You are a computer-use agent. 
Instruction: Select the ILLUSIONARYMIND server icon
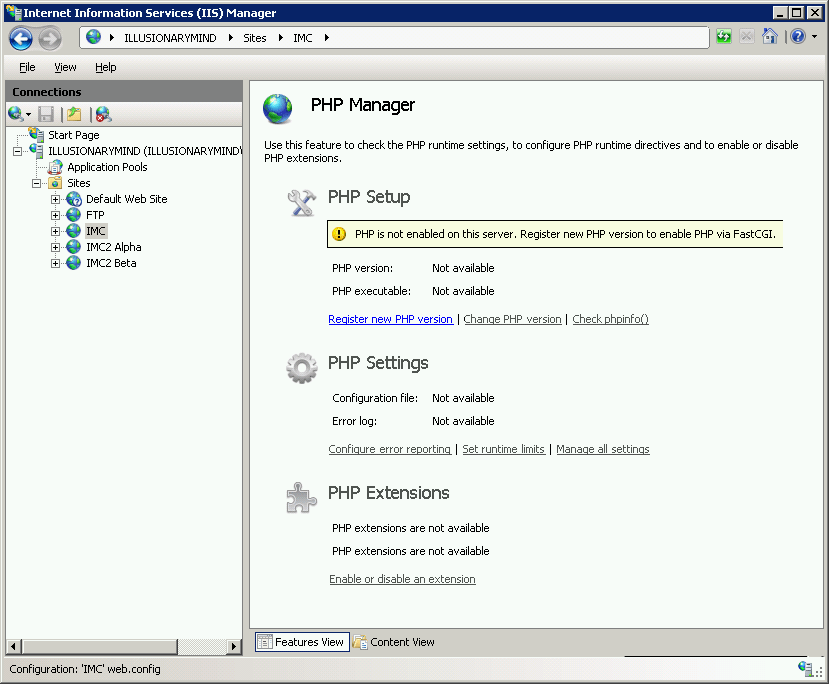(x=36, y=151)
